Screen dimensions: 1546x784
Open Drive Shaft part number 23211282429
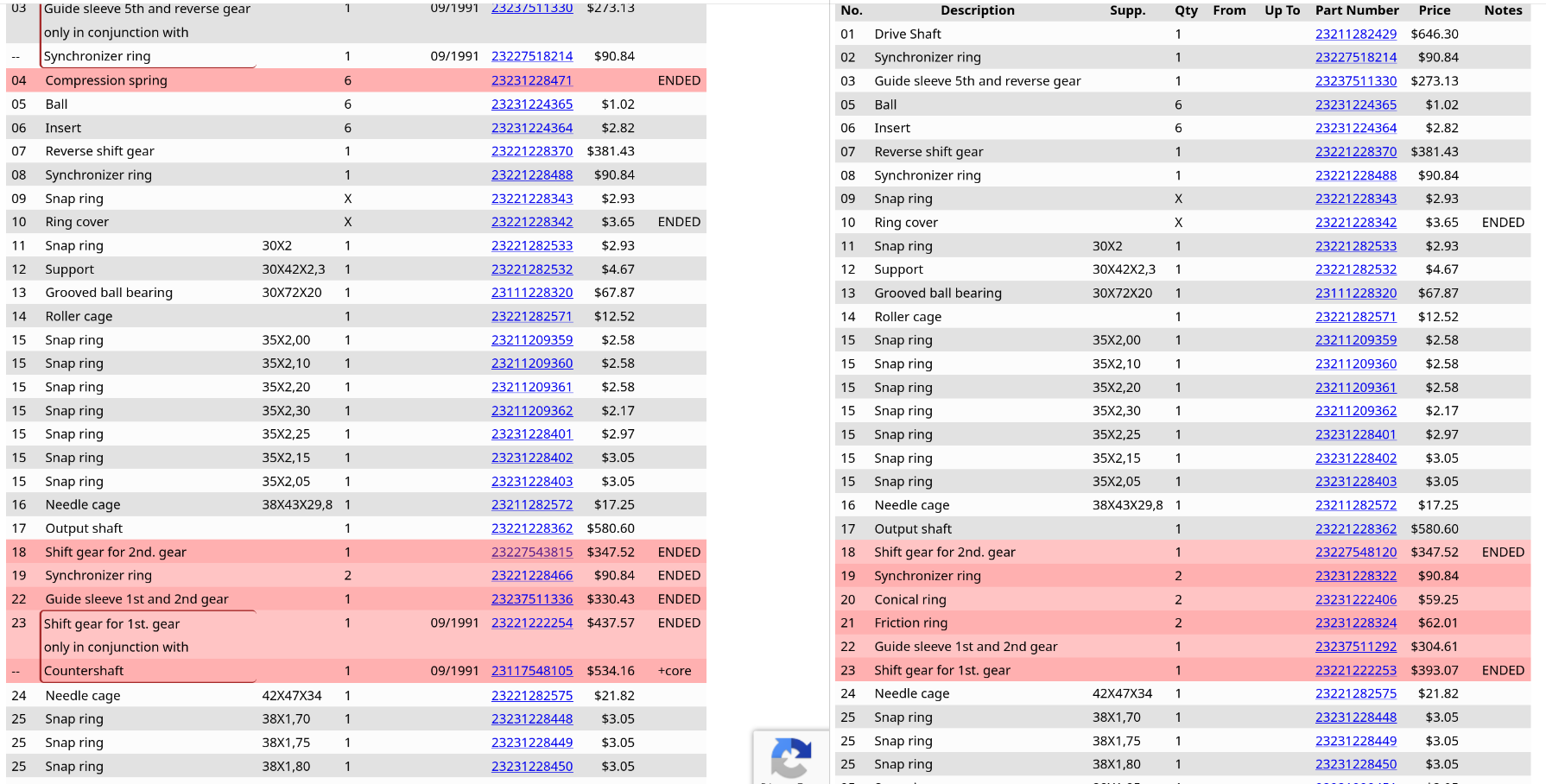click(x=1355, y=35)
